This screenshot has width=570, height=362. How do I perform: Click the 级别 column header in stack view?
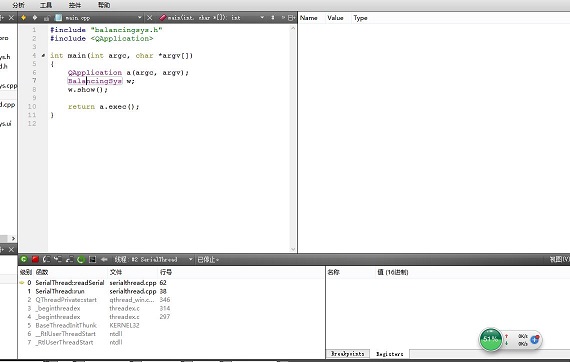26,272
